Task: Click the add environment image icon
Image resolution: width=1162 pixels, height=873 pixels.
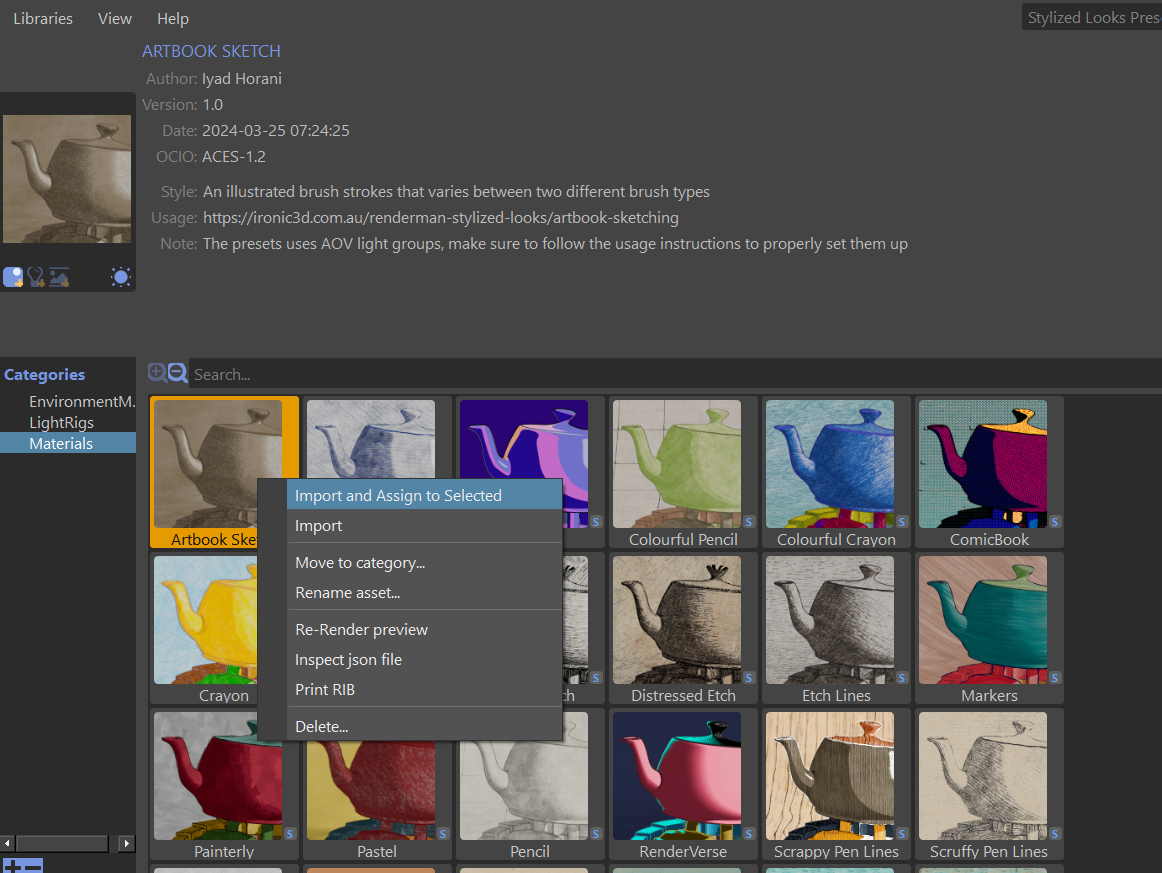Action: tap(59, 277)
